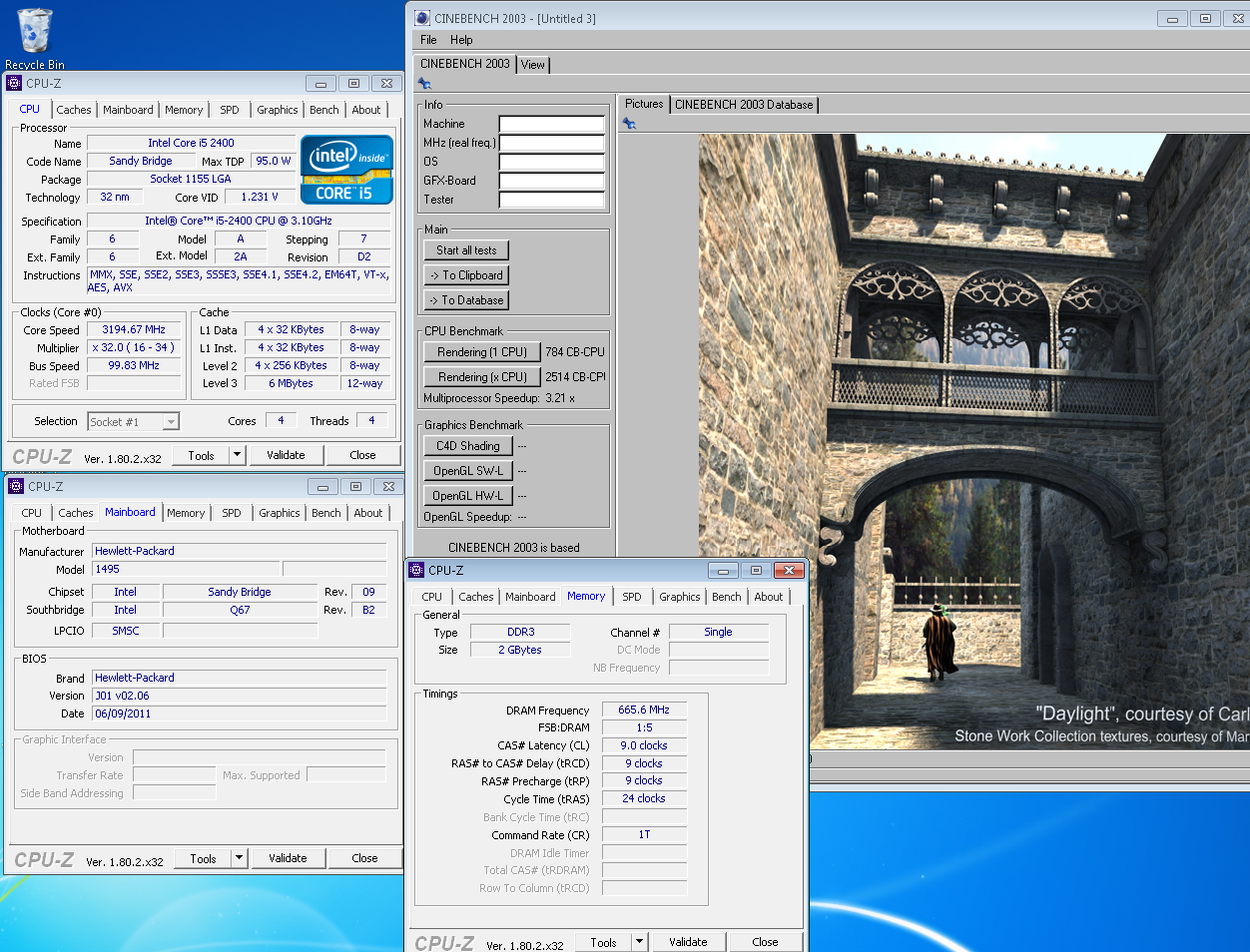Click the Hewlett-Packard manufacturer value
Image resolution: width=1250 pixels, height=952 pixels.
coord(240,551)
